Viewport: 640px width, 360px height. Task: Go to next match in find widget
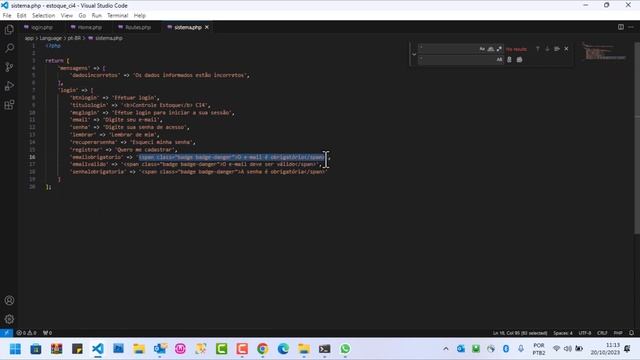547,49
